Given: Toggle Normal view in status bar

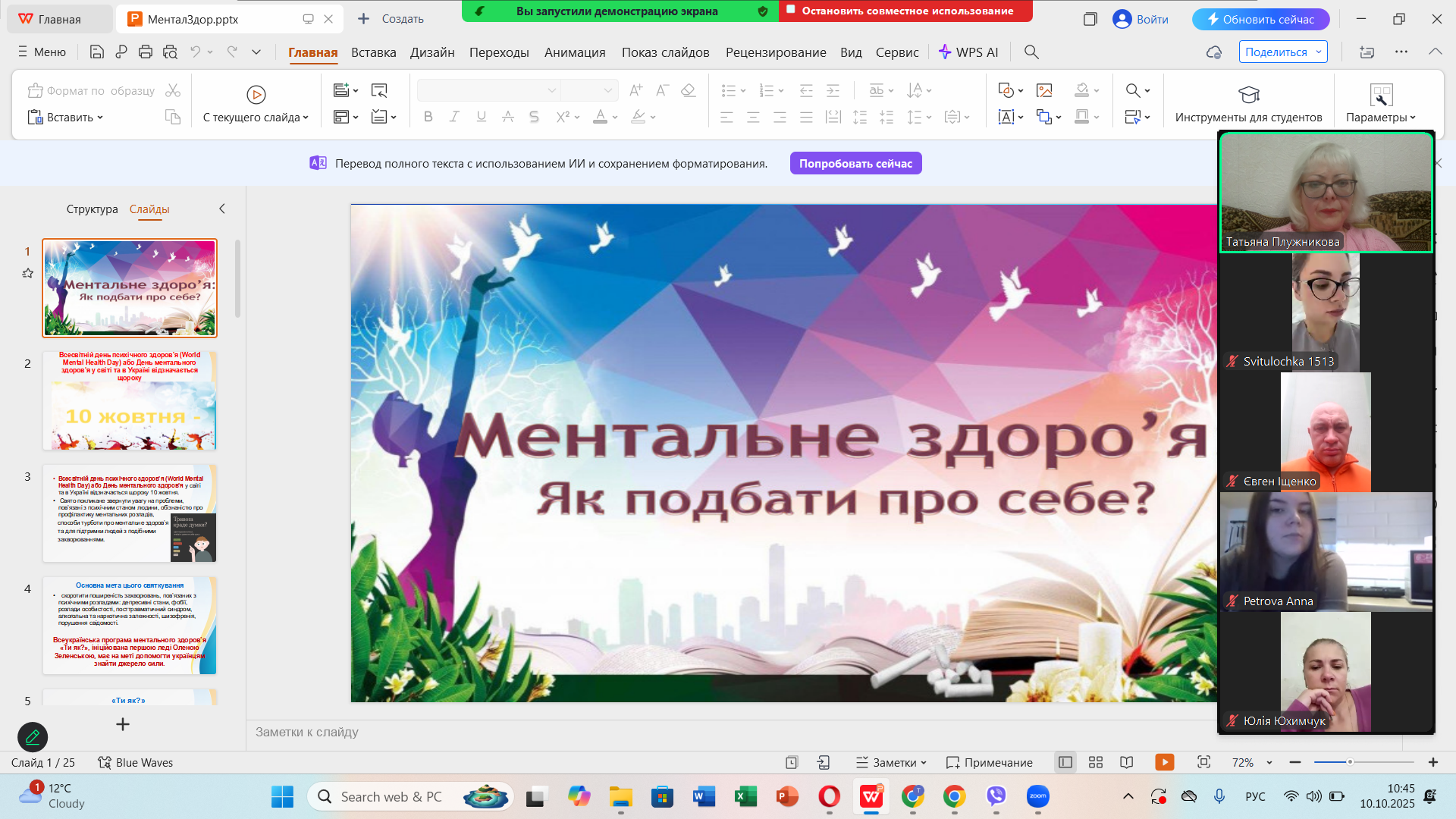Looking at the screenshot, I should tap(1065, 762).
